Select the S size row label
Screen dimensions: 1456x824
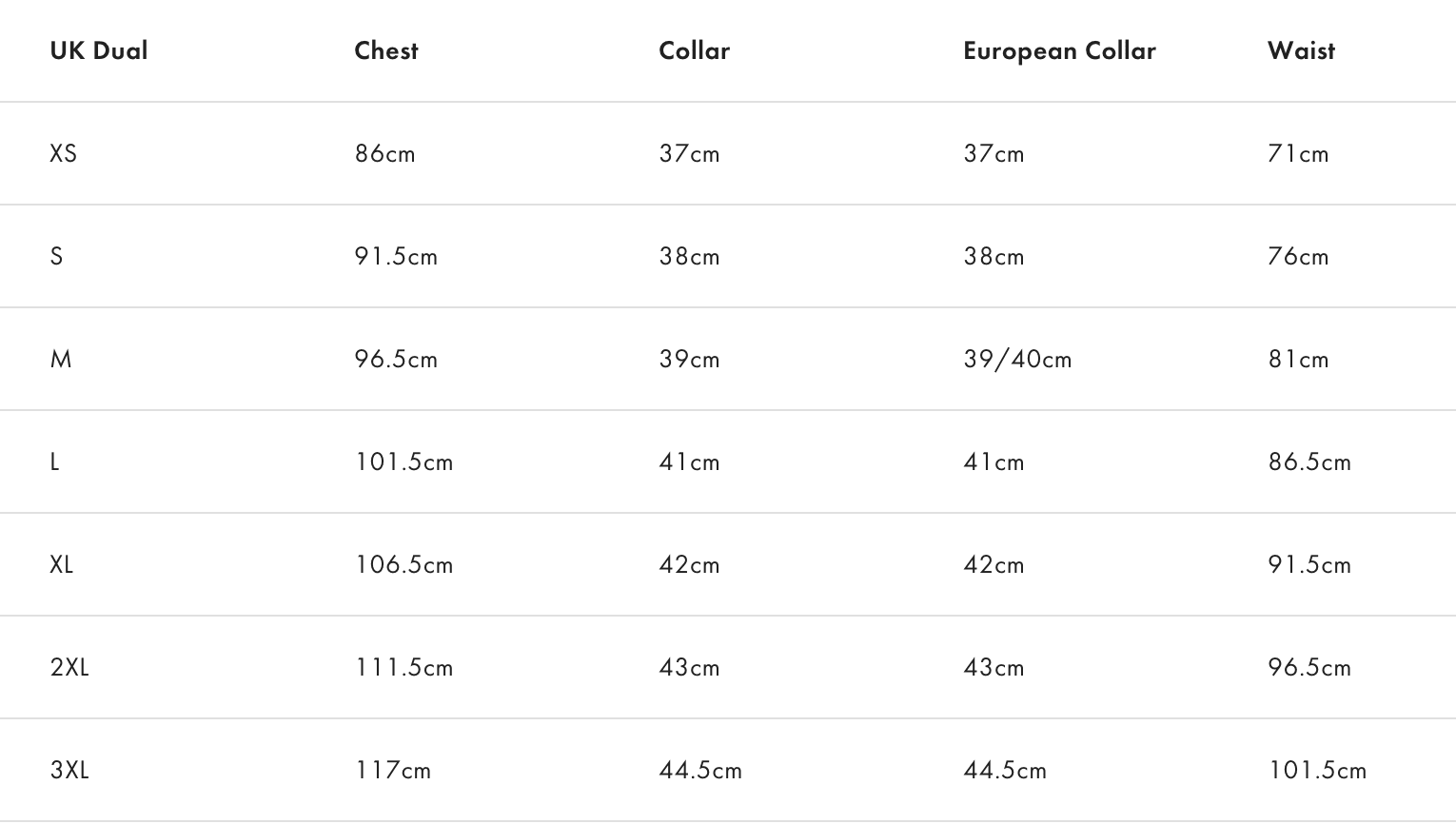pos(57,257)
